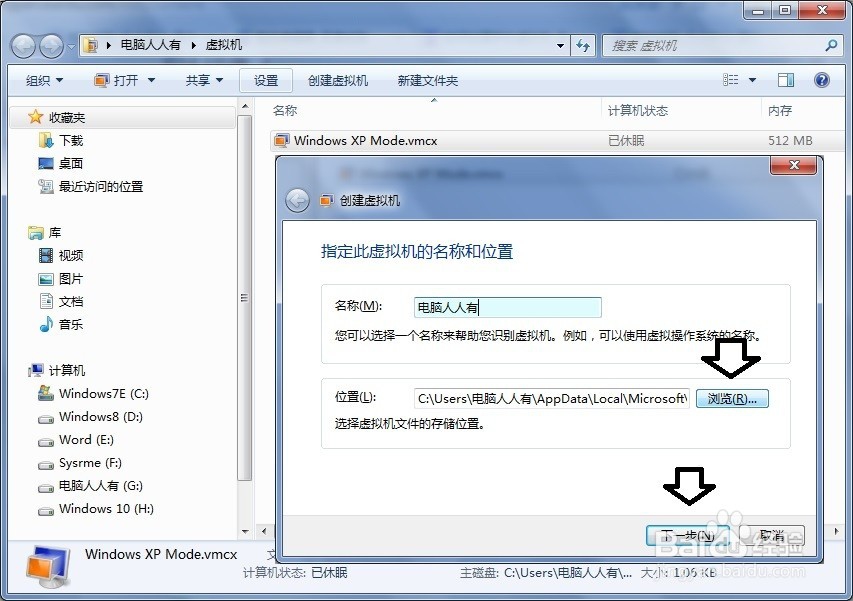Open drive Windows7E (C:)
Screen dimensions: 853x601
point(103,393)
